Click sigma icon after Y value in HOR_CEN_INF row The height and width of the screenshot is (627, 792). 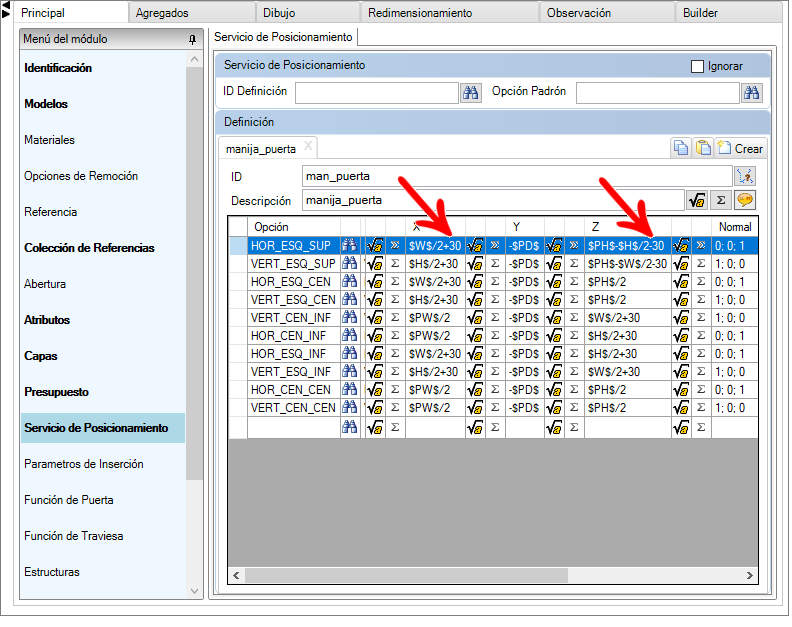574,335
